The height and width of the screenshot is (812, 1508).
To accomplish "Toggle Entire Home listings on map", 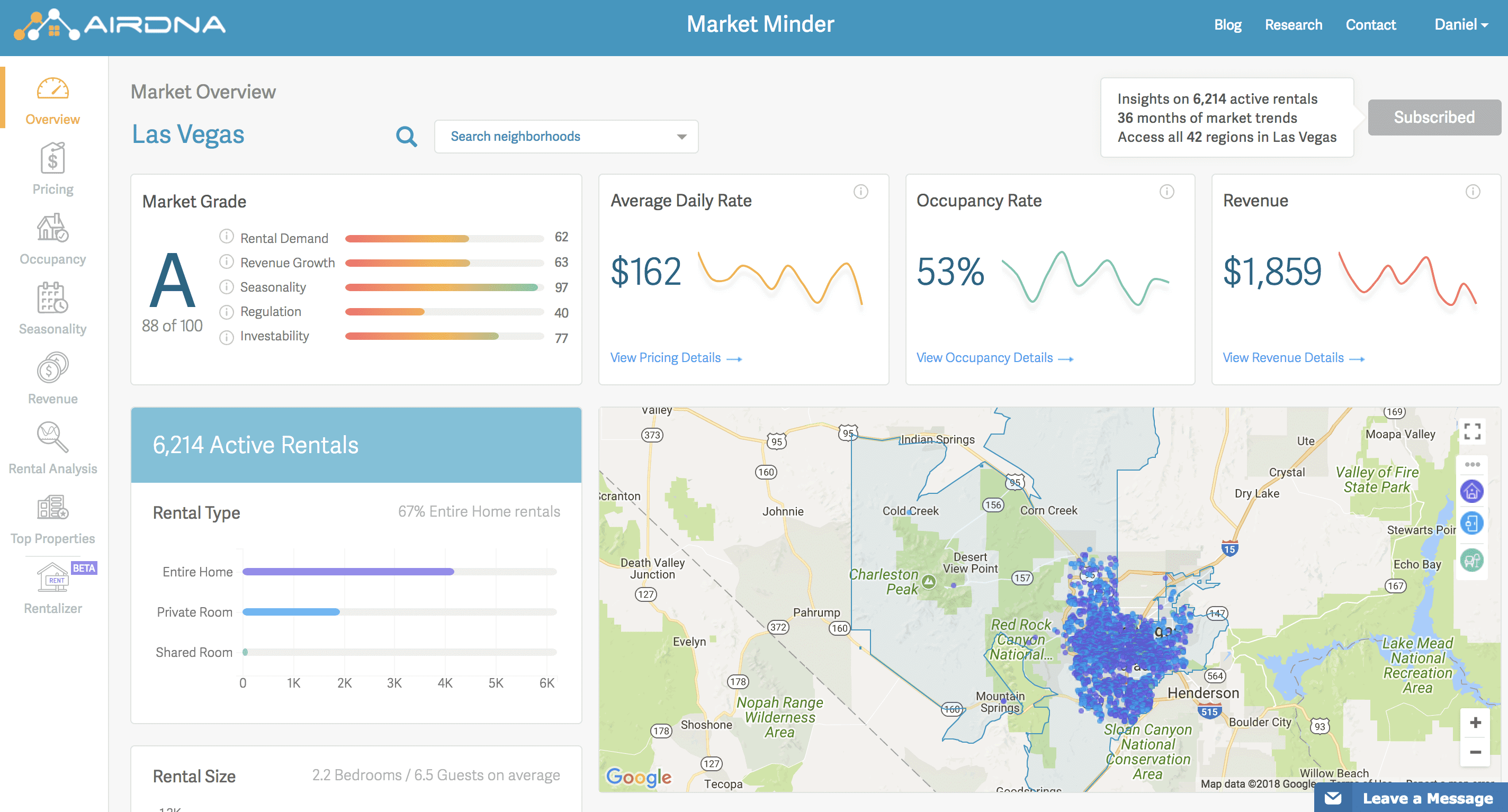I will tap(1471, 491).
